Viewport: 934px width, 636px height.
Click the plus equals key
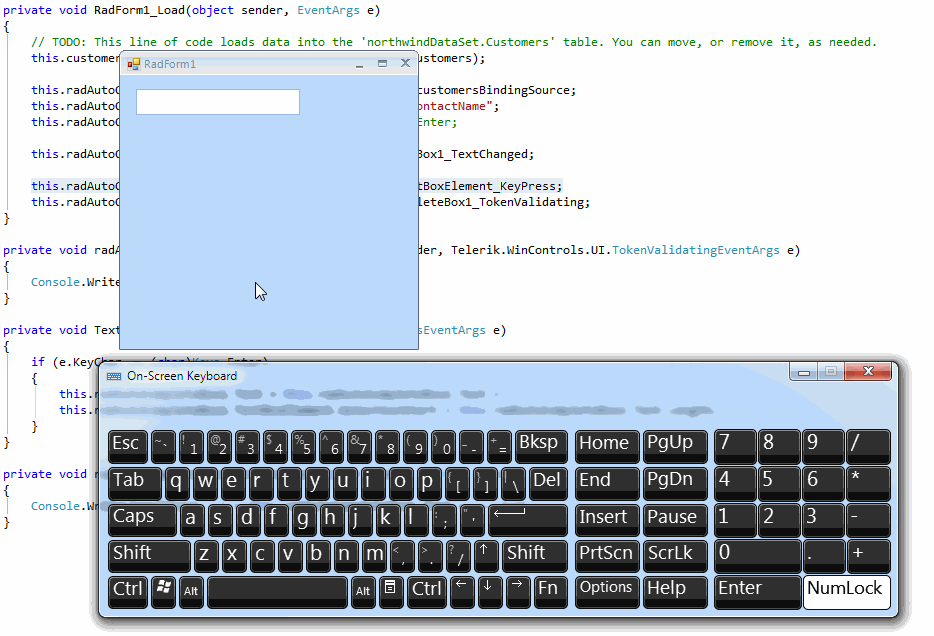click(x=500, y=446)
